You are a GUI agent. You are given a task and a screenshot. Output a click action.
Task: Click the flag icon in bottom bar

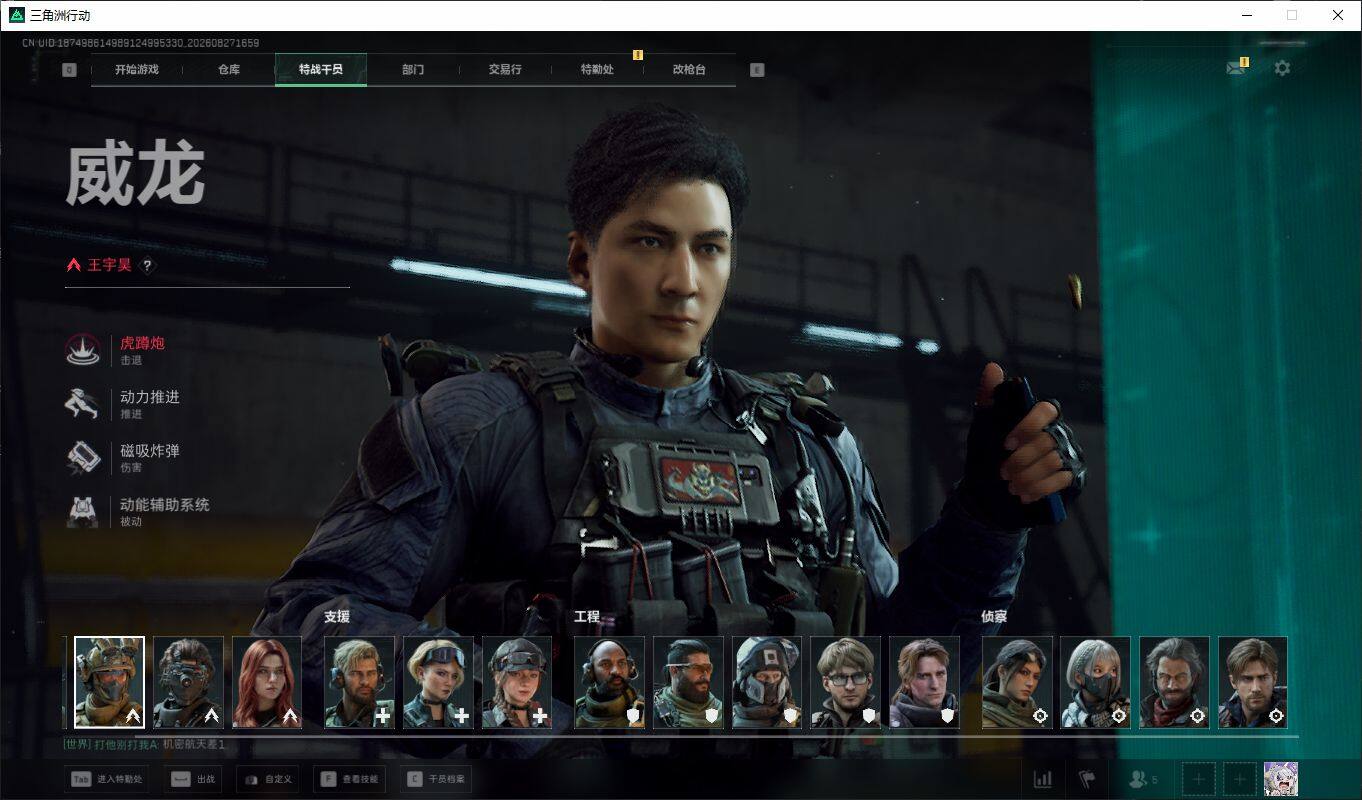pos(1087,779)
